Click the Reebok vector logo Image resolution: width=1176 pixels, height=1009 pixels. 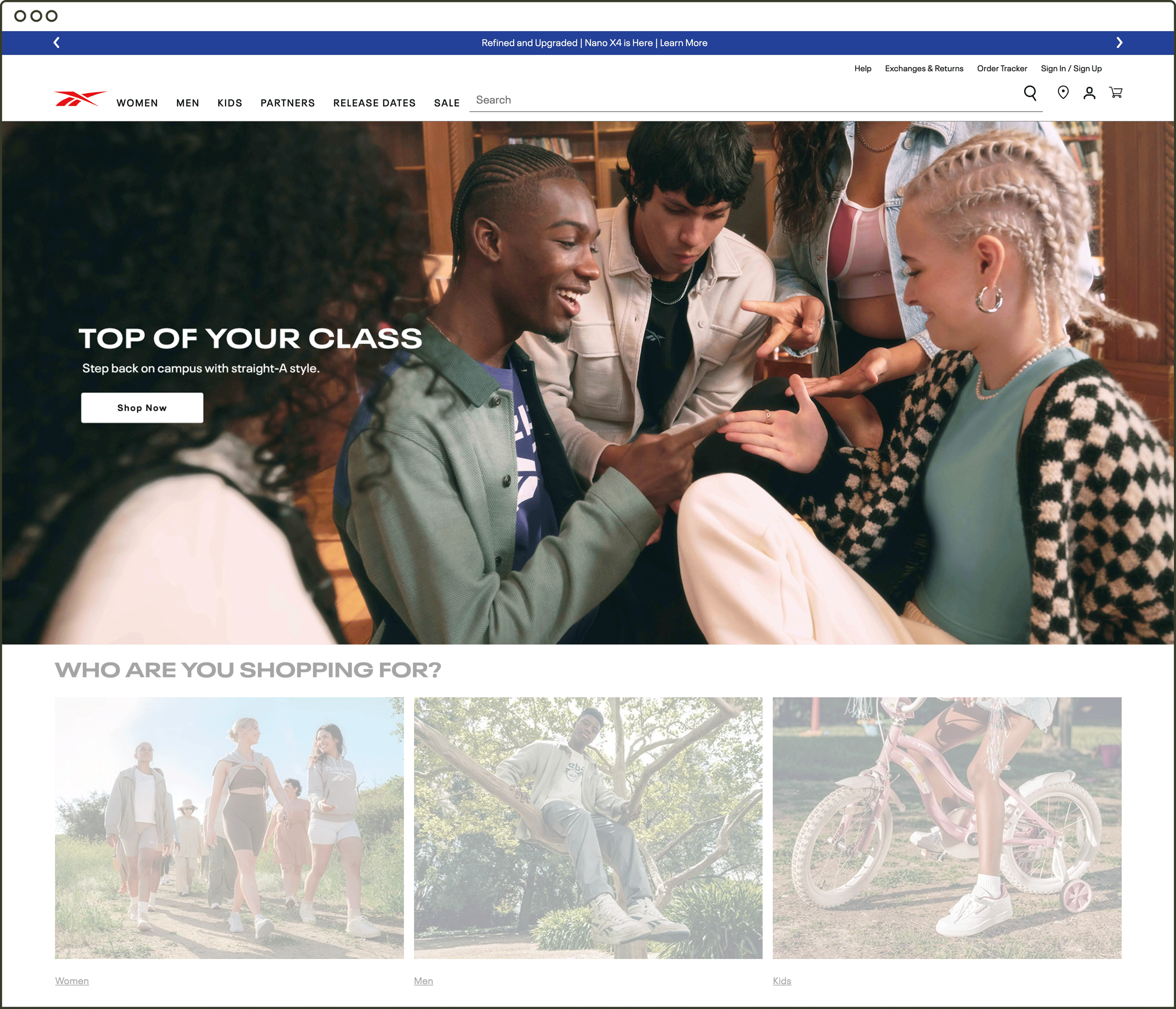coord(80,99)
